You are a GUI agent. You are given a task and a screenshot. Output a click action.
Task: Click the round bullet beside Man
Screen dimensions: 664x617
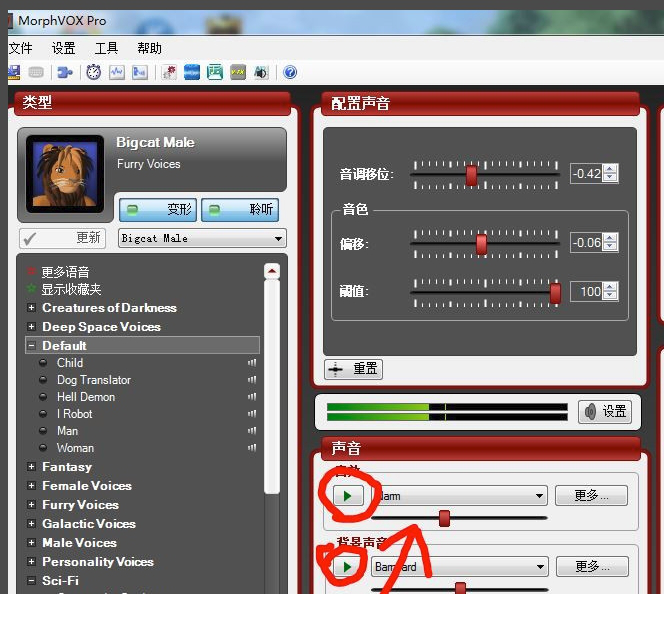point(43,431)
